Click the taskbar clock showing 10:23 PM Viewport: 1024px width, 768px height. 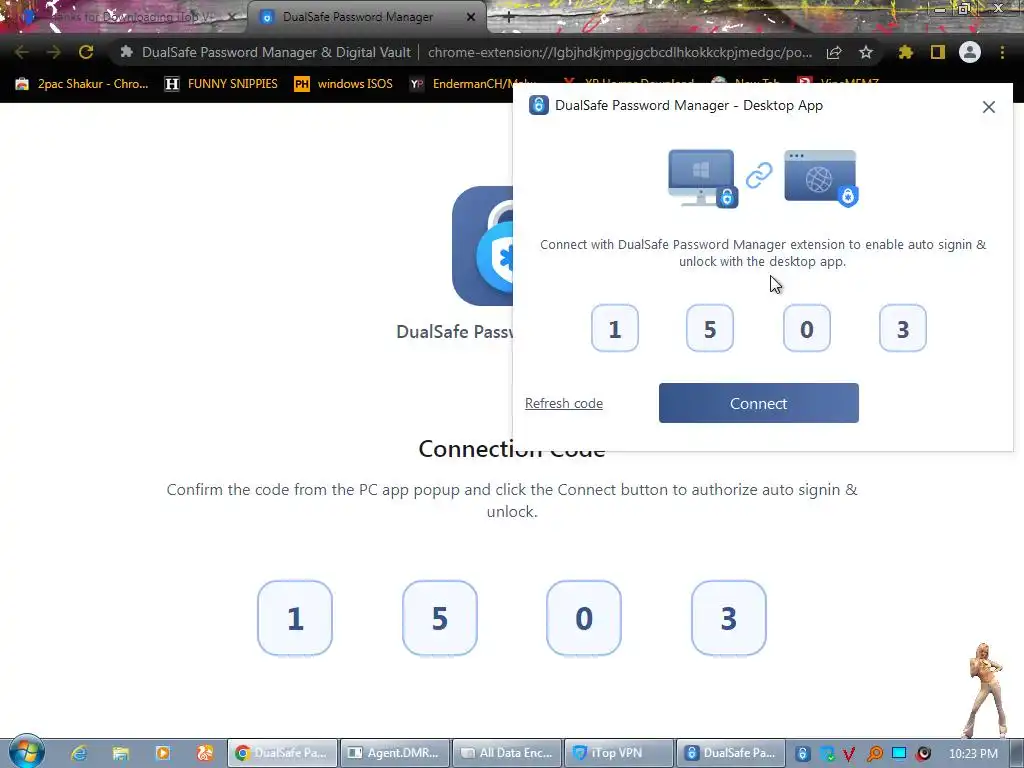[973, 754]
